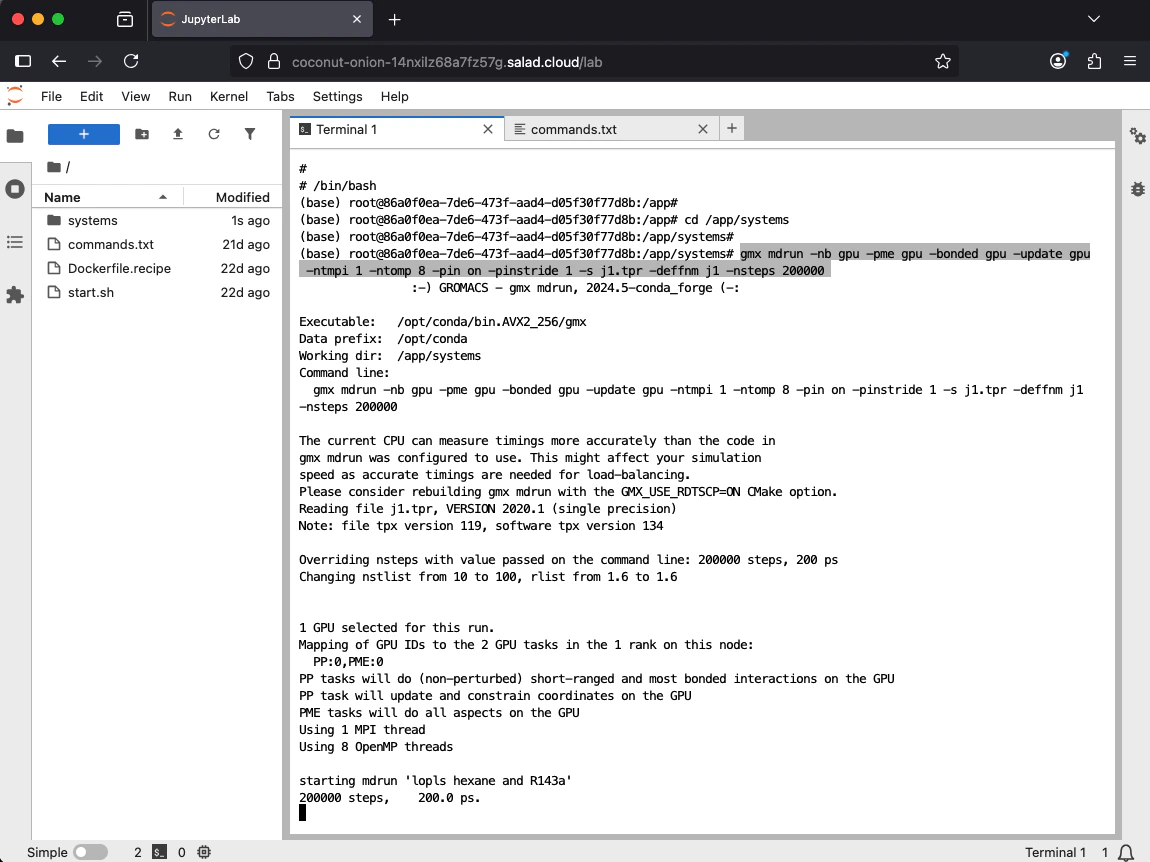Screen dimensions: 1150x862
Task: Select the start.sh file
Action: tap(157, 292)
